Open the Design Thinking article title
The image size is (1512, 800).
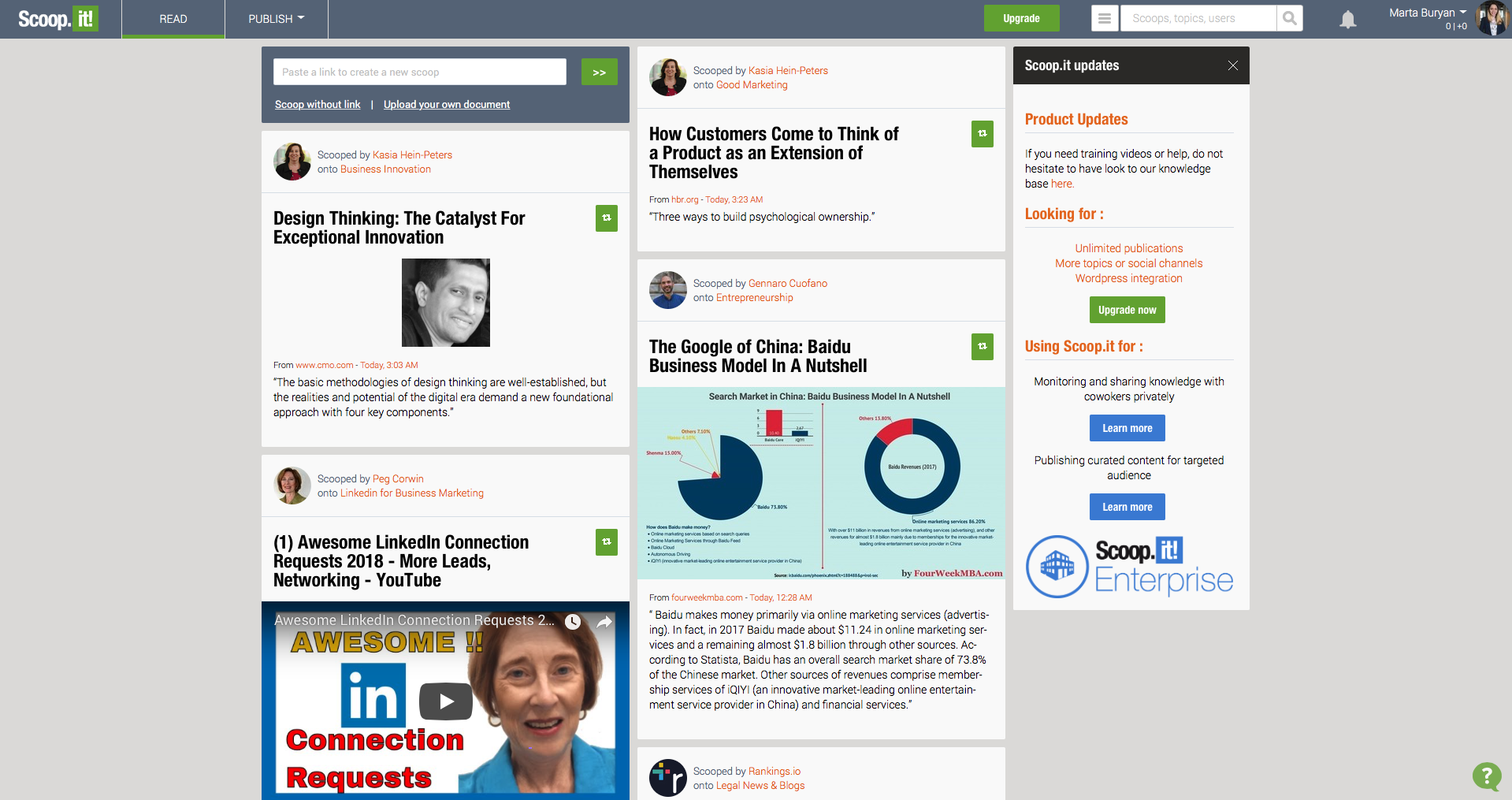[x=399, y=228]
